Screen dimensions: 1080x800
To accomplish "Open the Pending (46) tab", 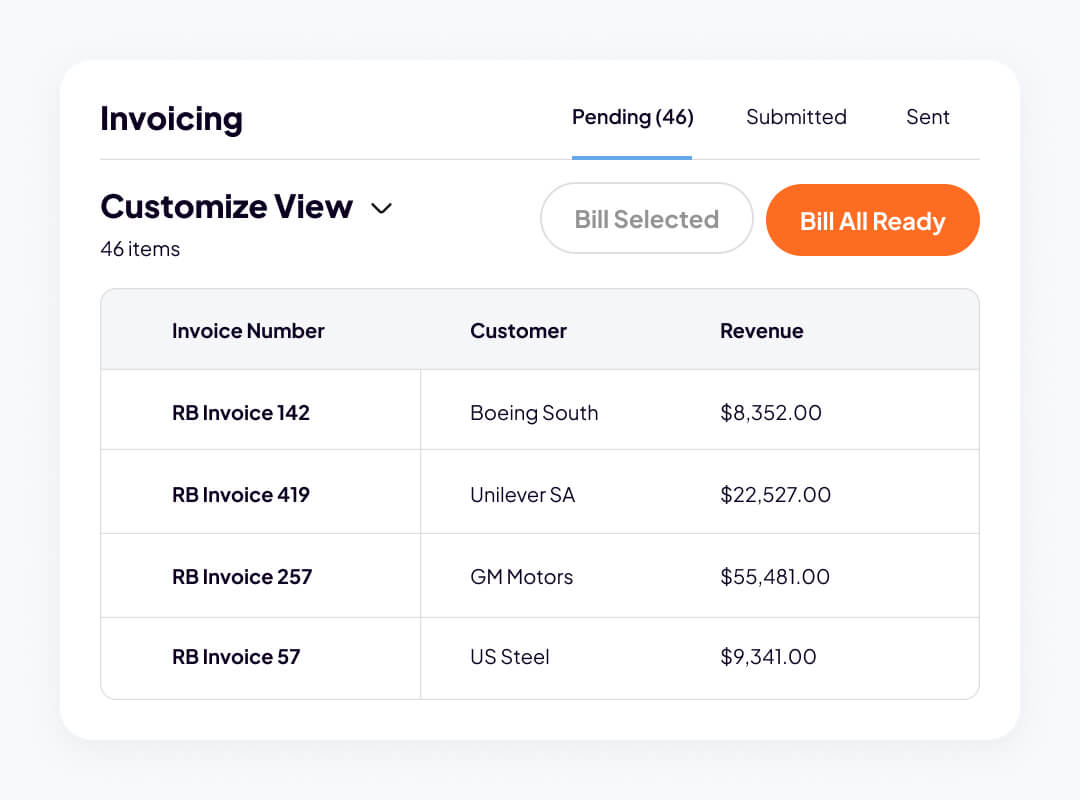I will tap(632, 117).
